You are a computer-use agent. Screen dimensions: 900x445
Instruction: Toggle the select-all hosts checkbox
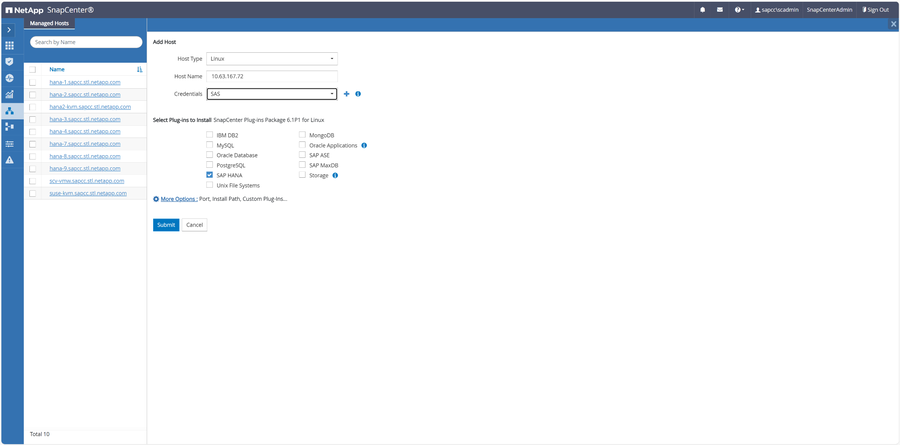point(33,69)
